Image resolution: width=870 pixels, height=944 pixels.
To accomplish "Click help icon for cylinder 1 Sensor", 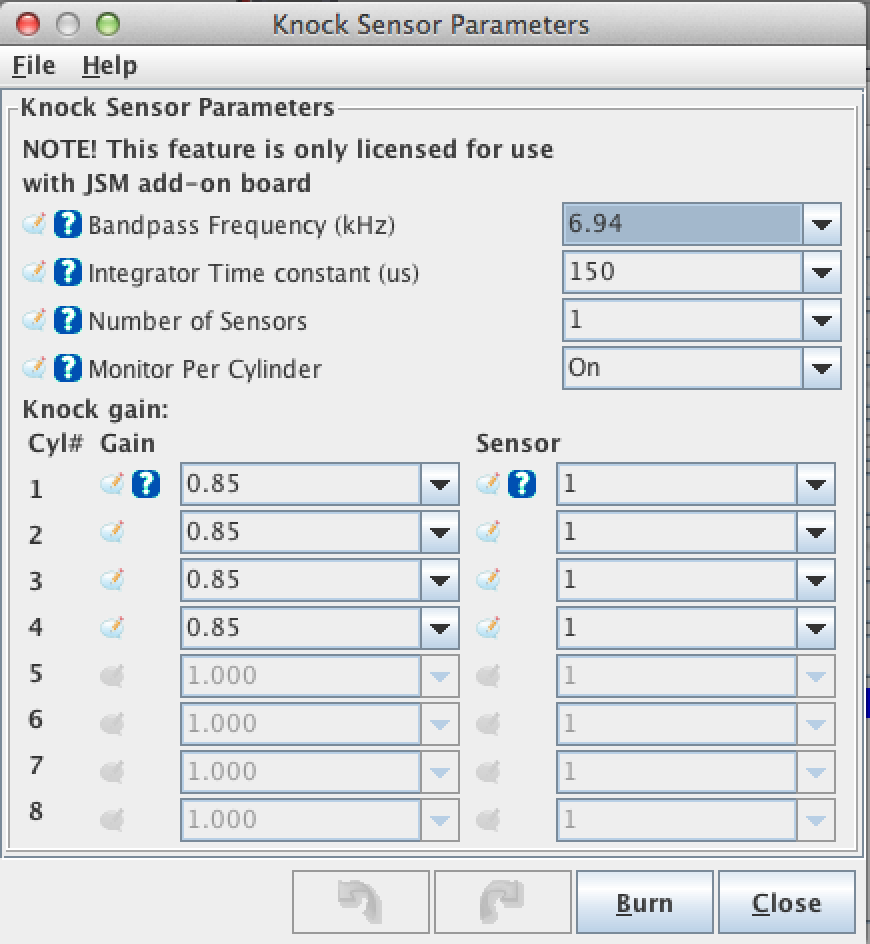I will (x=522, y=485).
